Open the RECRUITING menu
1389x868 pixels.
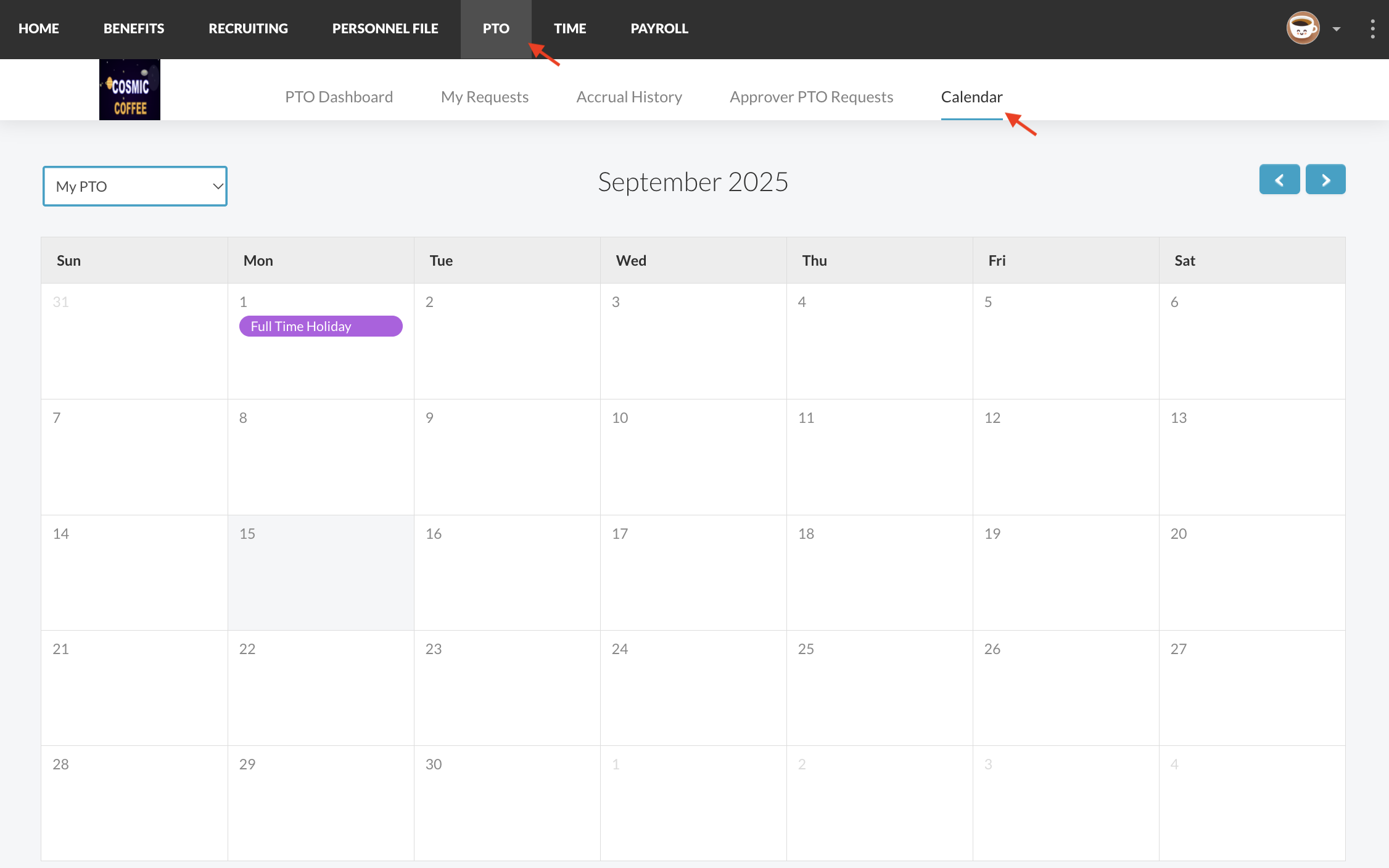(x=248, y=28)
